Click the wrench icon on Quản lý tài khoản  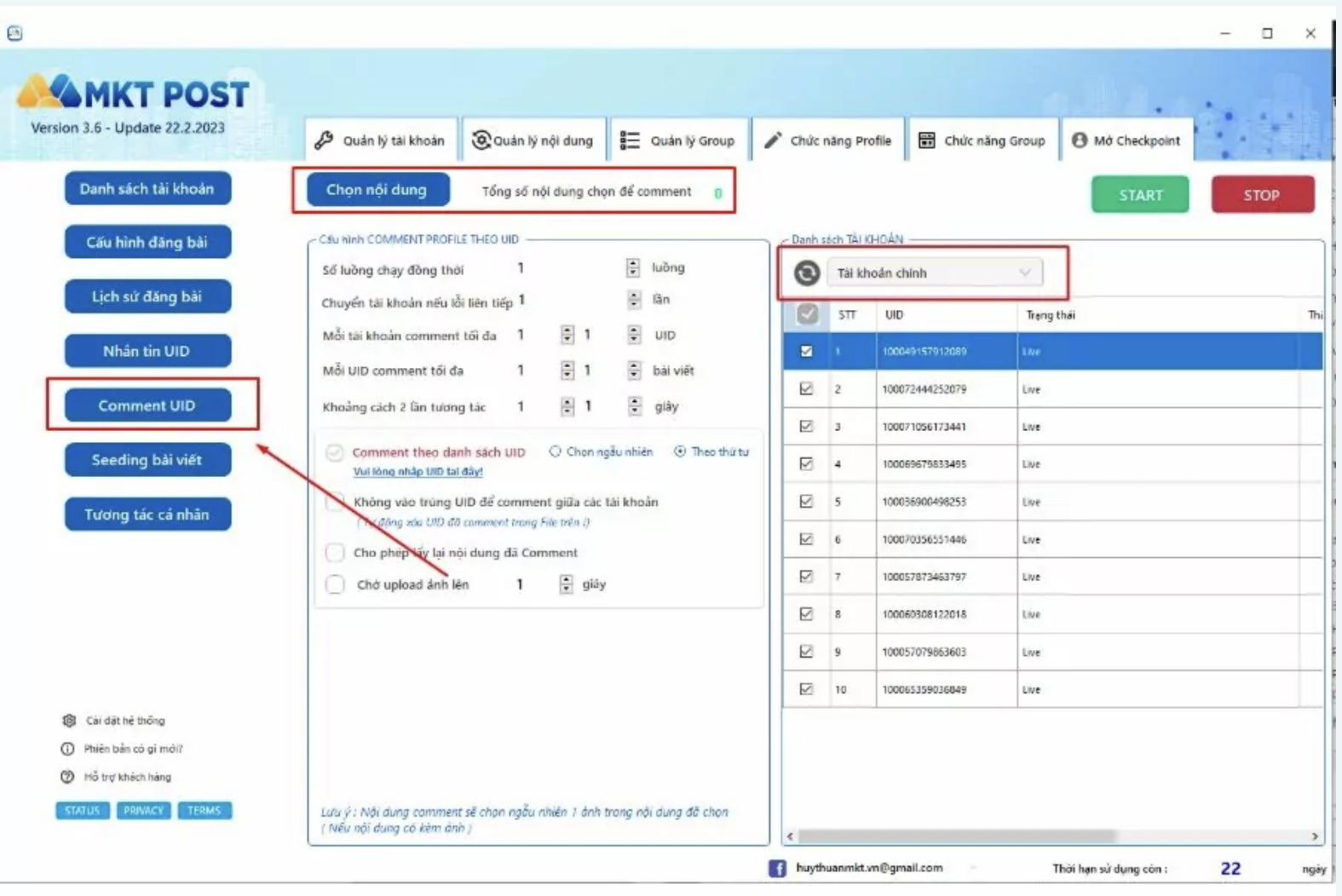tap(324, 141)
